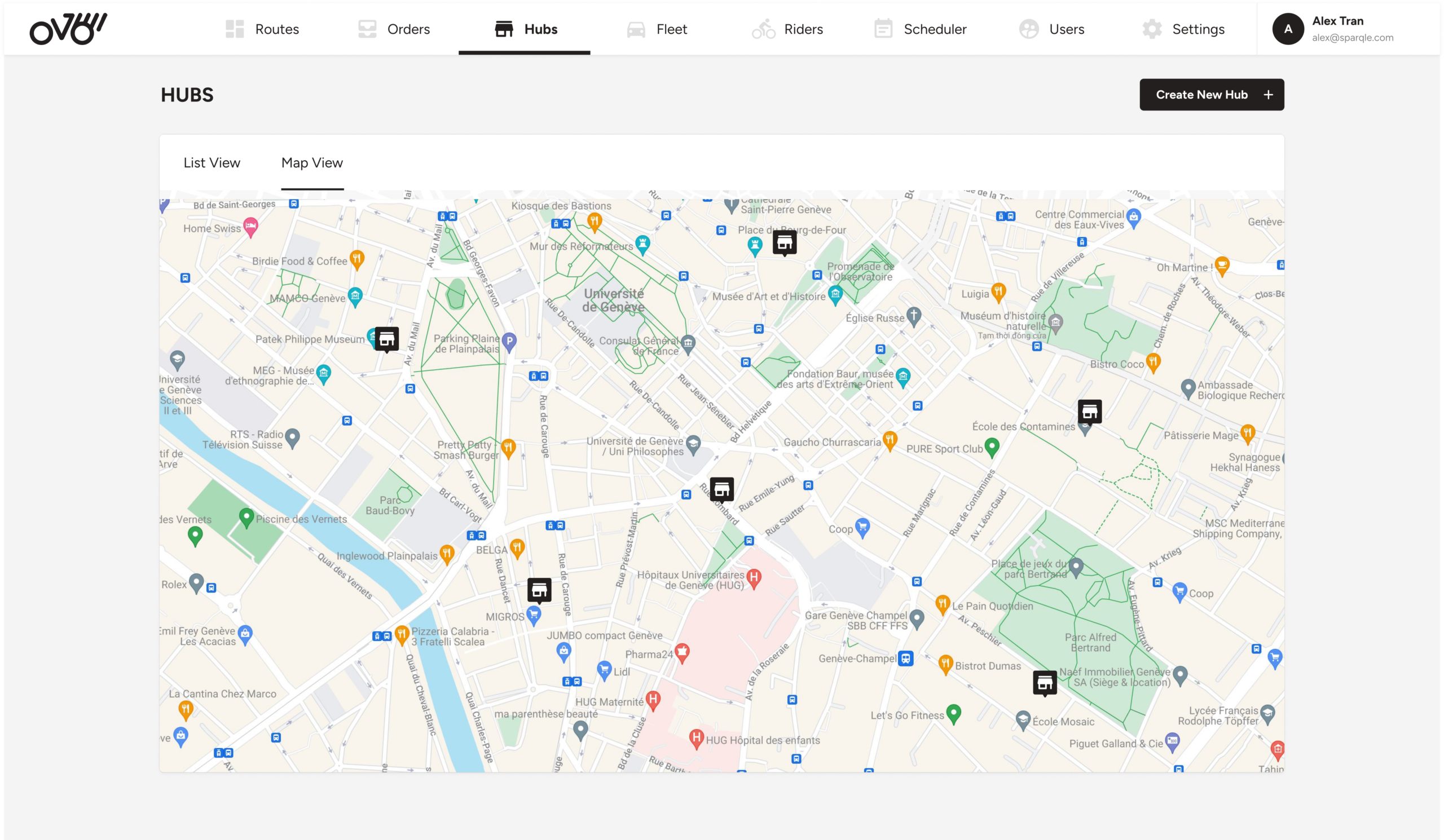Screen dimensions: 1444x840
Task: Select hub marker near École des Contamines
Action: 1089,412
